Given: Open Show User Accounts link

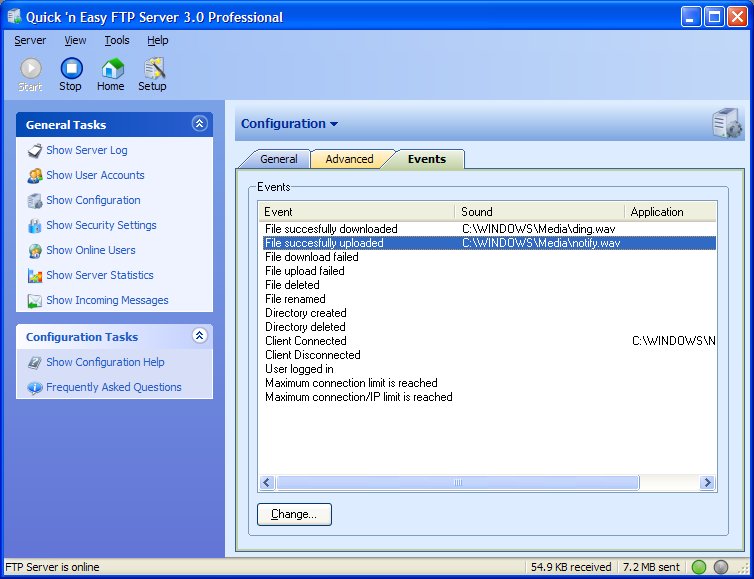Looking at the screenshot, I should click(x=95, y=176).
